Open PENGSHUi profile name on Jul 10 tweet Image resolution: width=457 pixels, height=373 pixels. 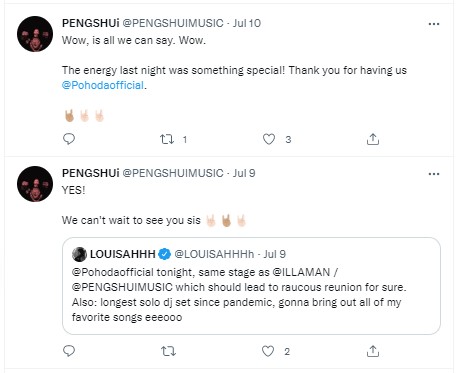click(90, 23)
